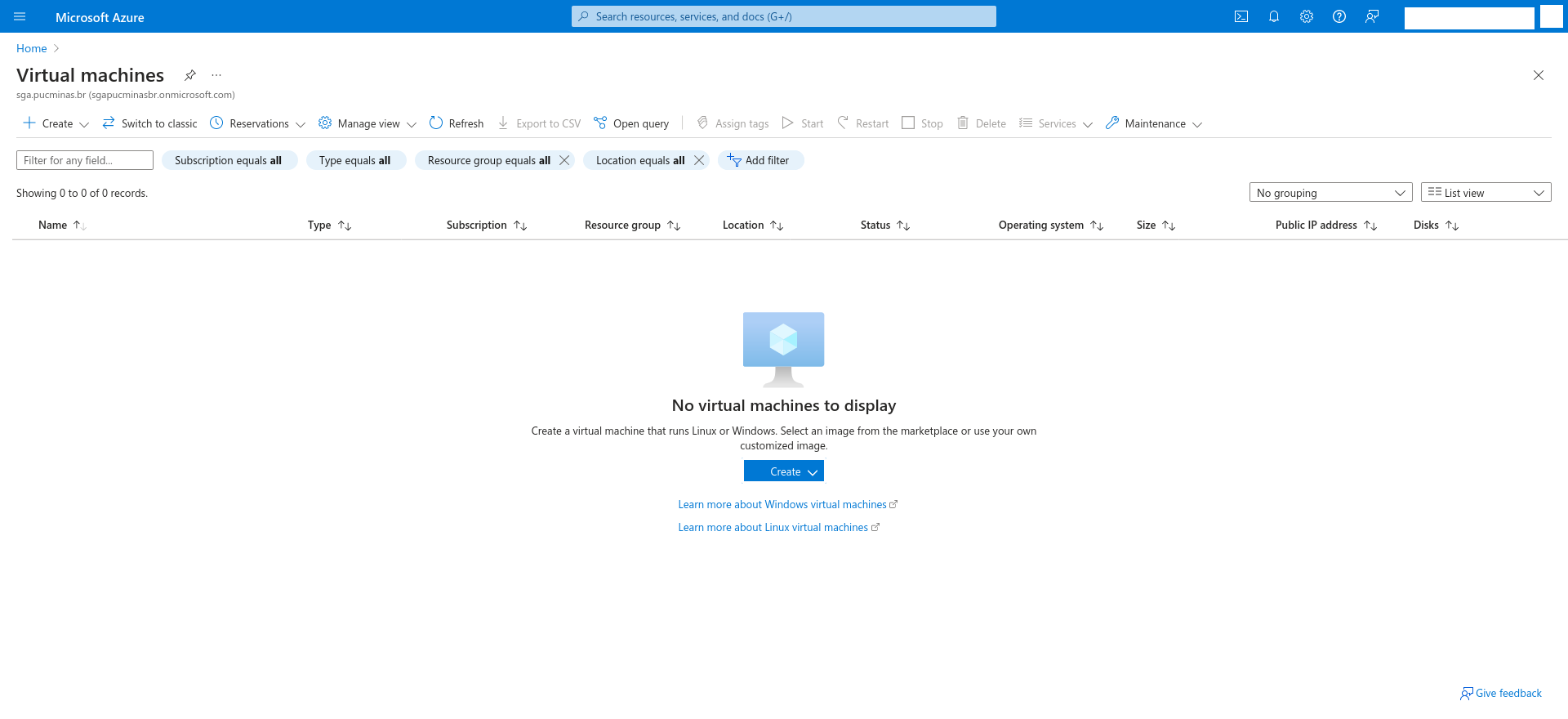Click Add filter
1568x719 pixels.
point(760,160)
